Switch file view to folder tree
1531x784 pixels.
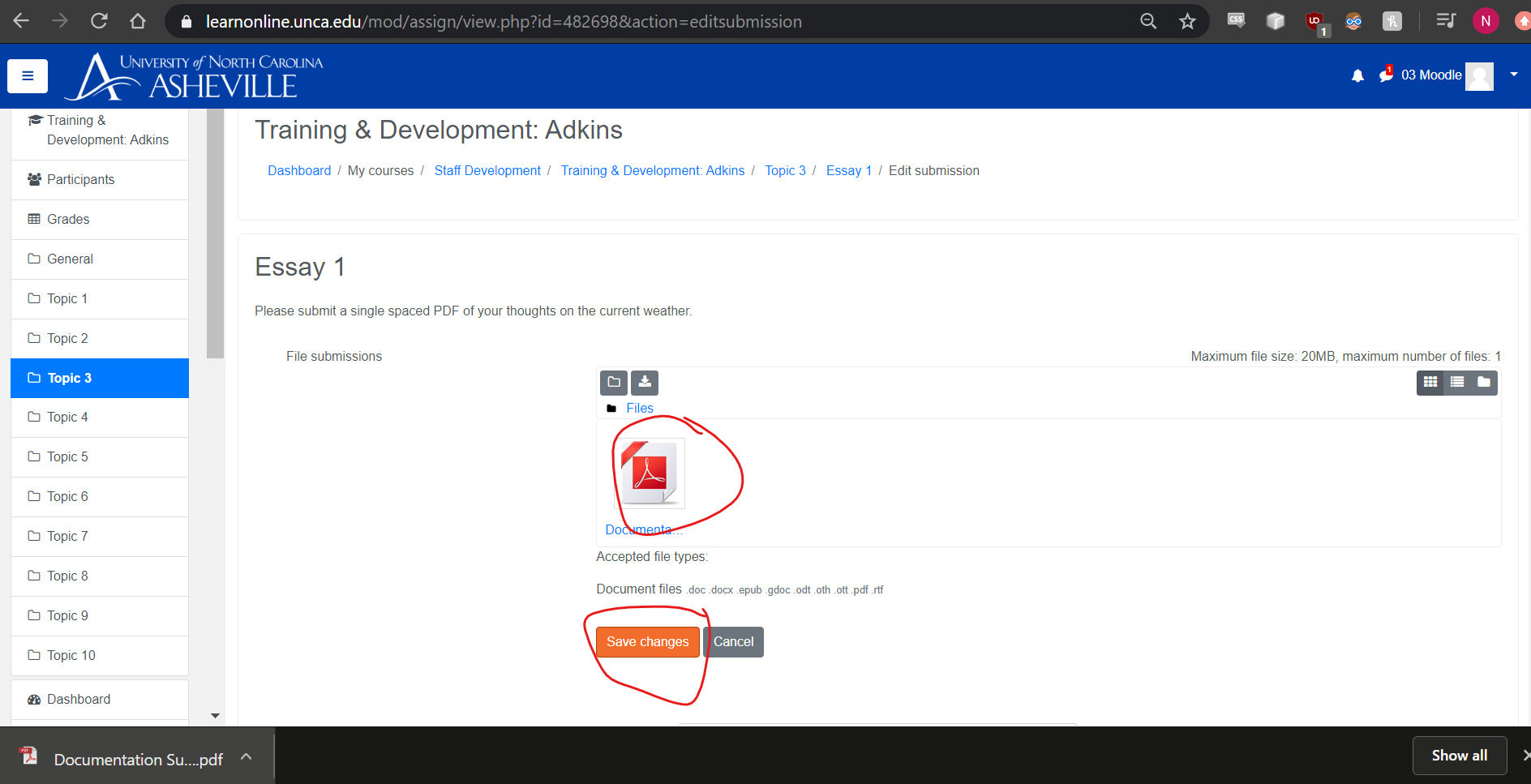[1484, 382]
